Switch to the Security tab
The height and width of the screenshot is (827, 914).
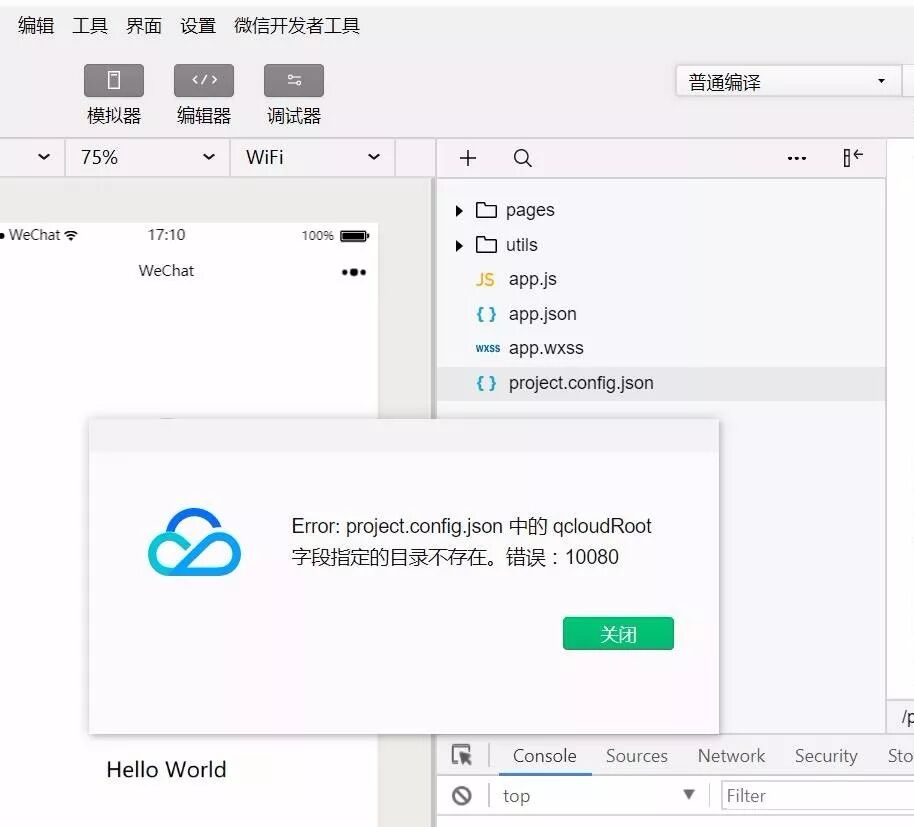coord(826,756)
